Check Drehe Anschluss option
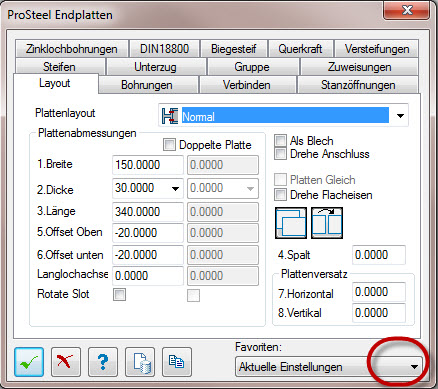 280,154
